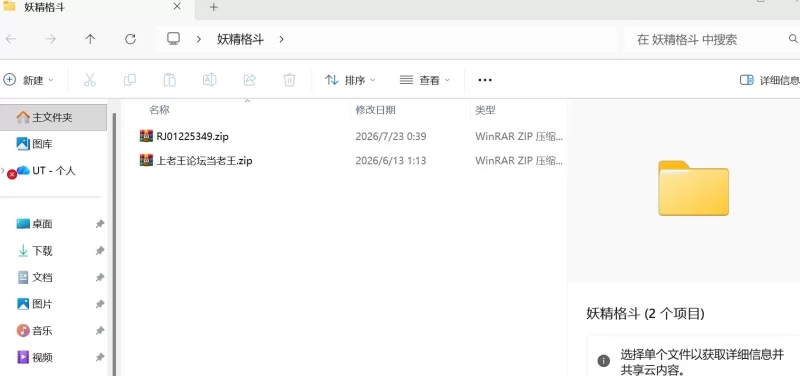Sort by the 修改日期 column header

[x=376, y=110]
